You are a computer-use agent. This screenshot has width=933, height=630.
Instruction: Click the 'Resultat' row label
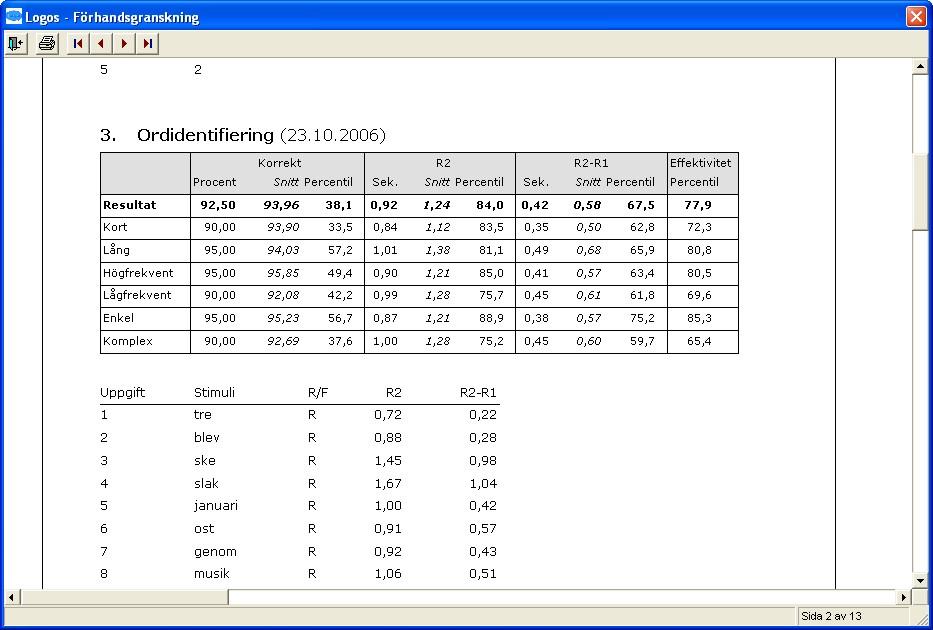click(x=129, y=205)
